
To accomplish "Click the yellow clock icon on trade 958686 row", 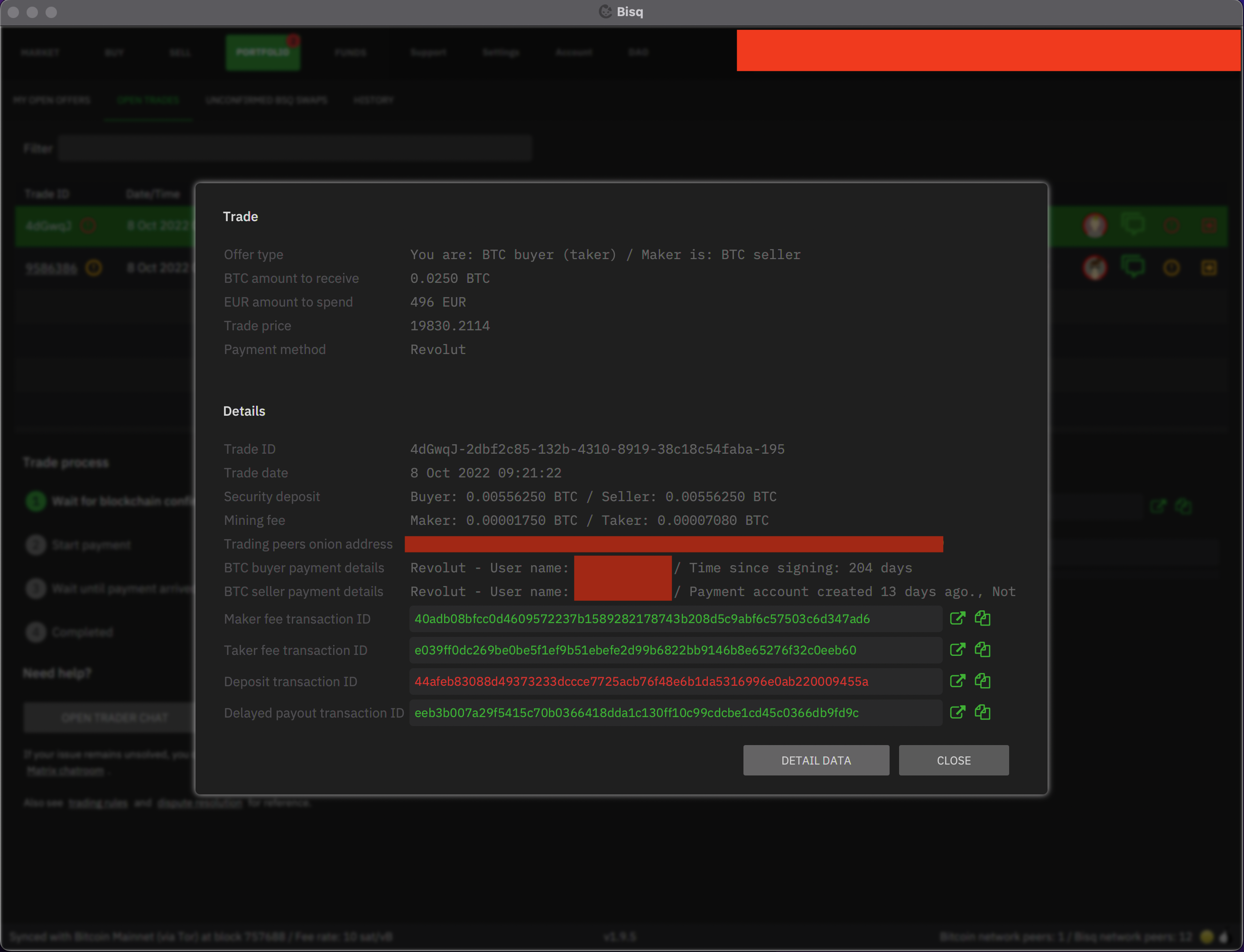I will [1171, 268].
